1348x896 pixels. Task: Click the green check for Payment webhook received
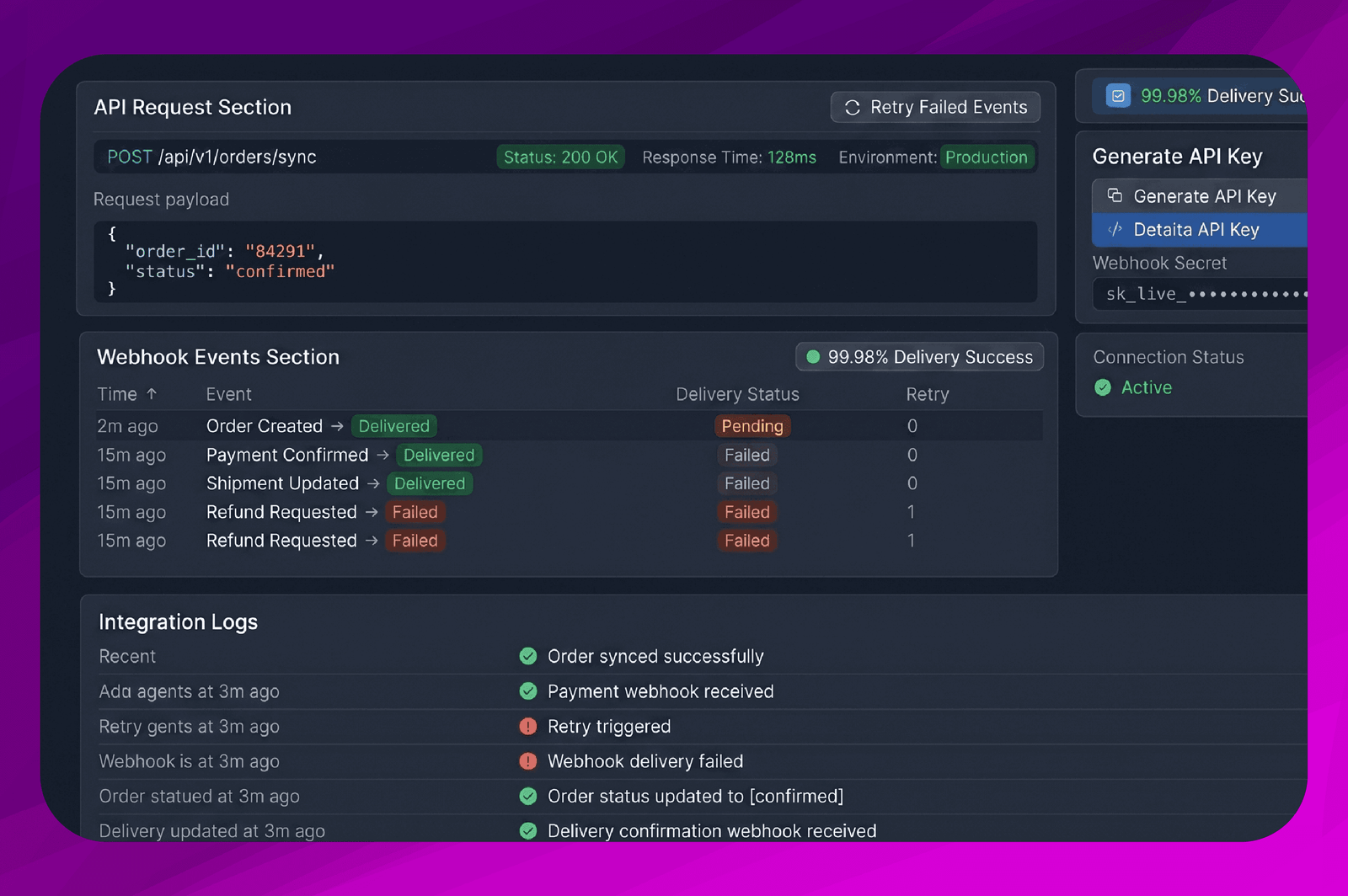528,691
